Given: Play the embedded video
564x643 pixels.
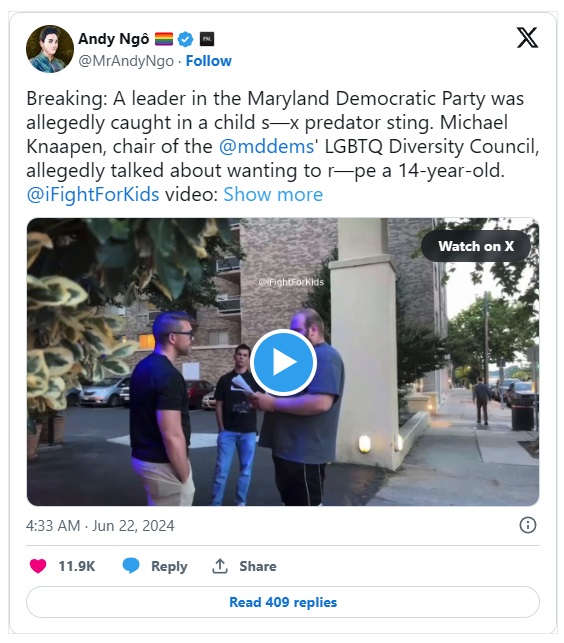Looking at the screenshot, I should 283,363.
